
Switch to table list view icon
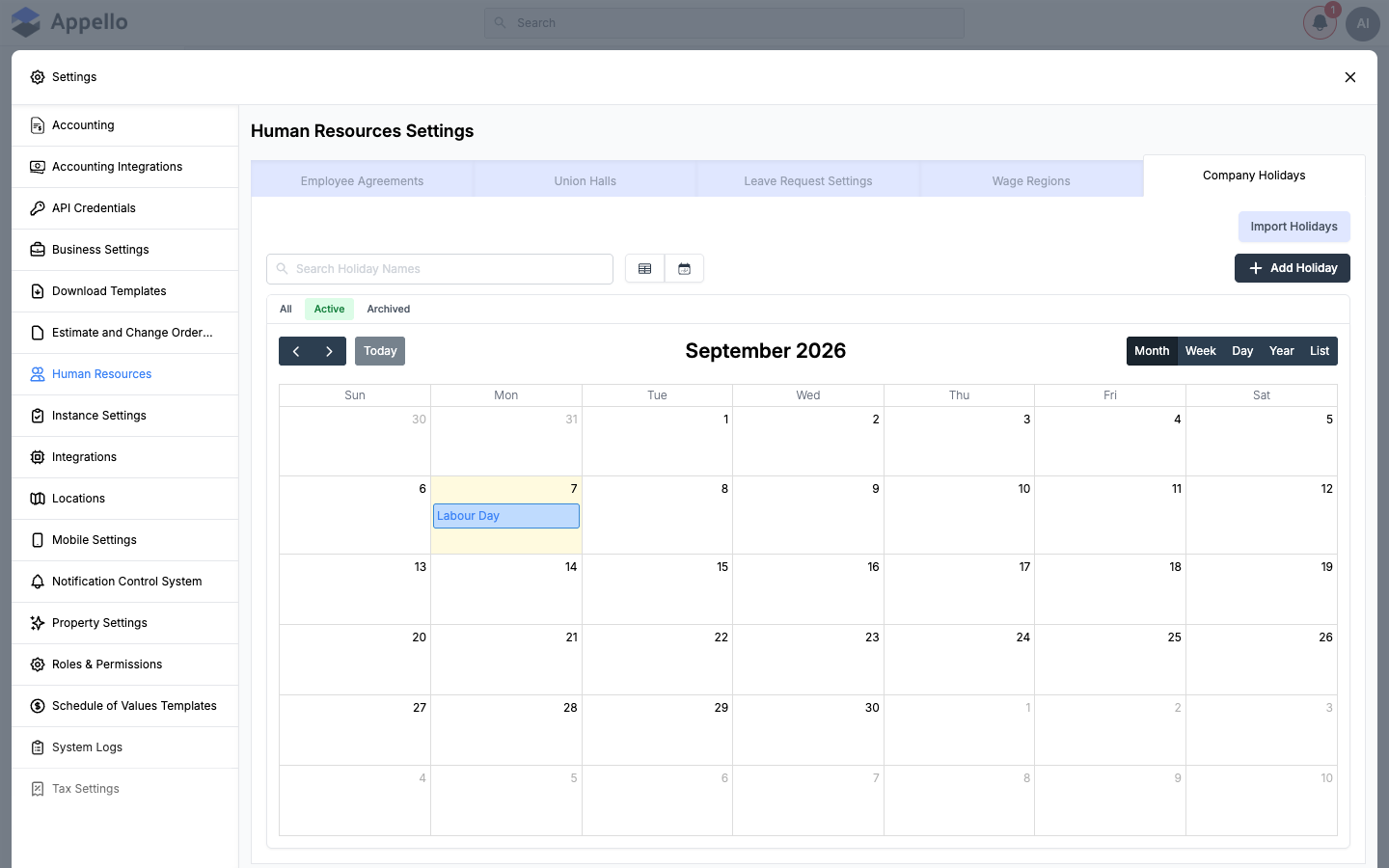pyautogui.click(x=644, y=269)
